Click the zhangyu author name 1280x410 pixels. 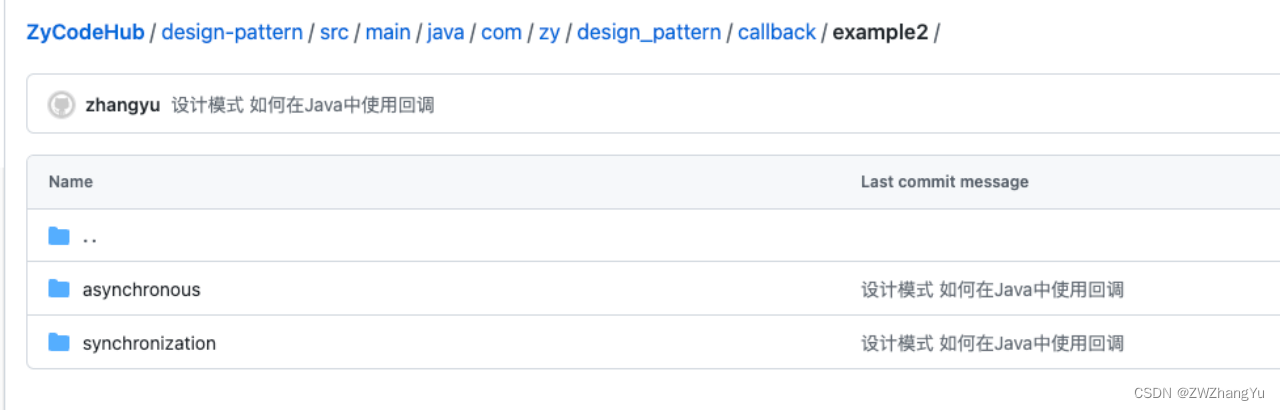[123, 105]
